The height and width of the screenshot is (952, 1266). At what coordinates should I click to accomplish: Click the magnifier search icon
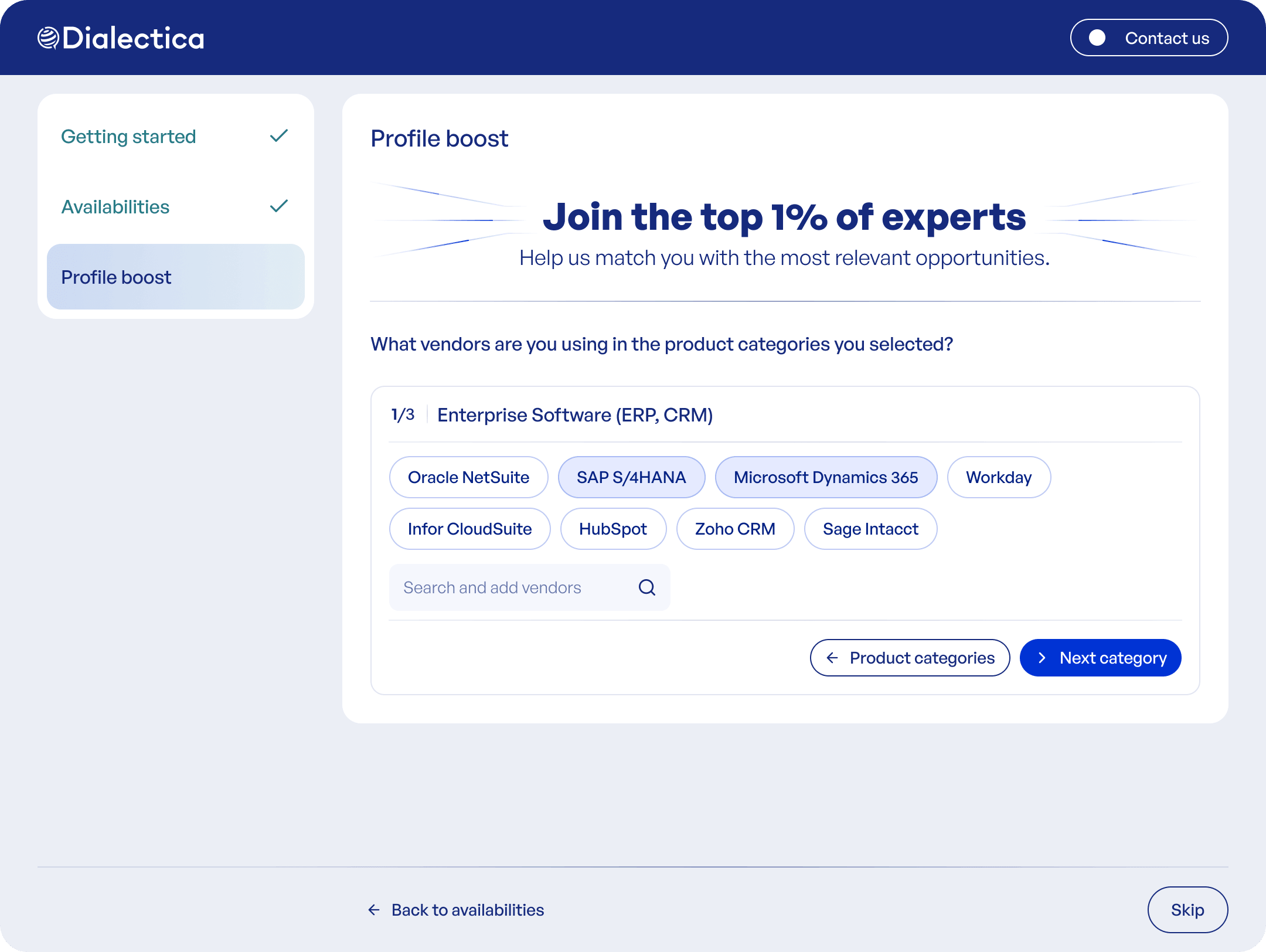[647, 587]
